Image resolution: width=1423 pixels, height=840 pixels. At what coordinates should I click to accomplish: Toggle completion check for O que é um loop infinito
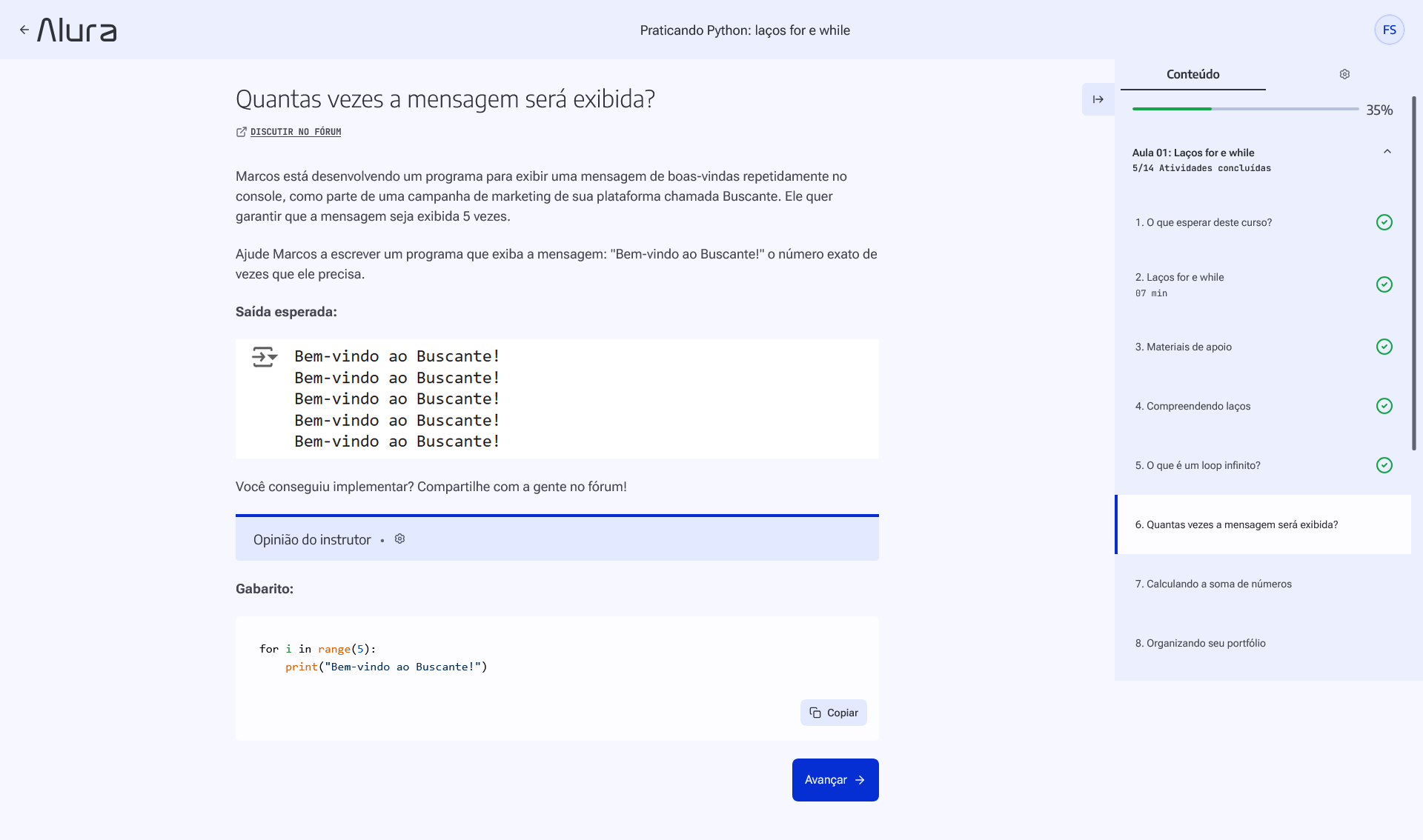(x=1384, y=465)
